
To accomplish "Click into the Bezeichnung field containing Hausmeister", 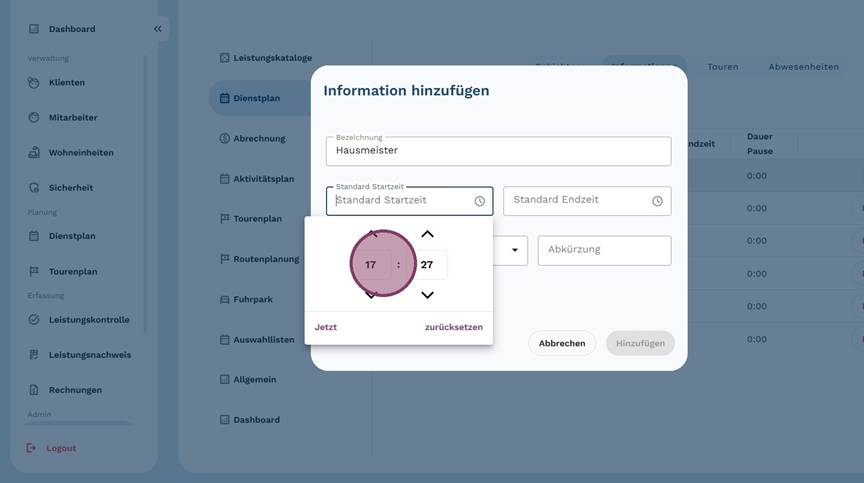I will 498,151.
